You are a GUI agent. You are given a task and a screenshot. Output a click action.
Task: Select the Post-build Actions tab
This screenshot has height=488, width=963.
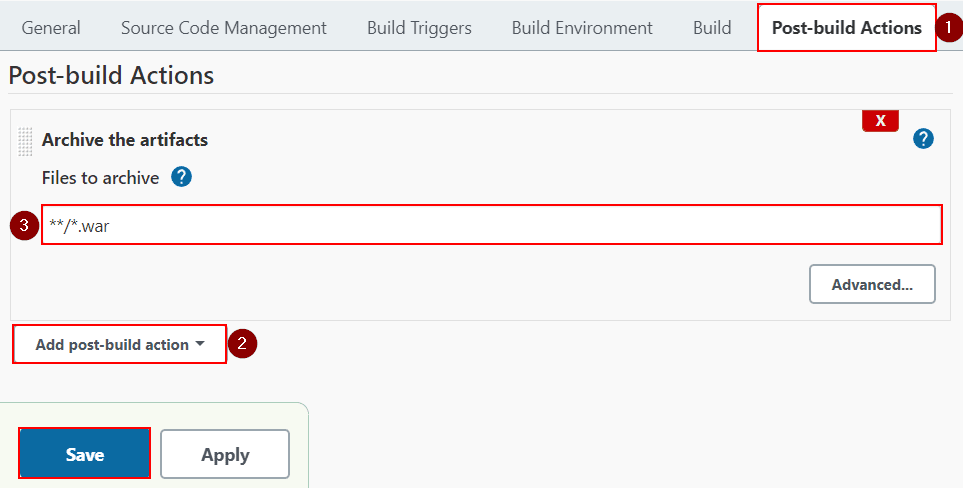[x=847, y=28]
